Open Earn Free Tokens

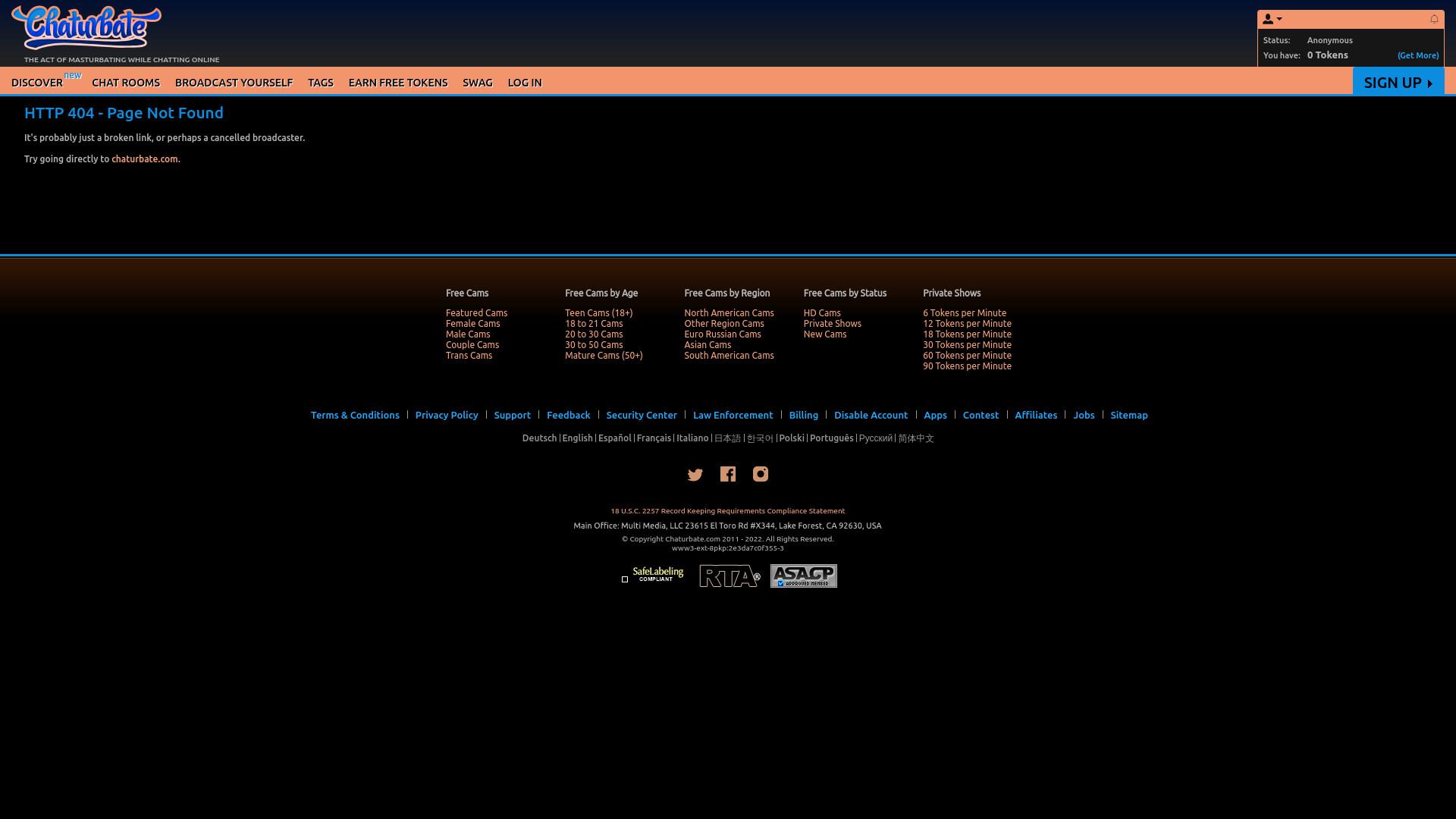click(398, 83)
